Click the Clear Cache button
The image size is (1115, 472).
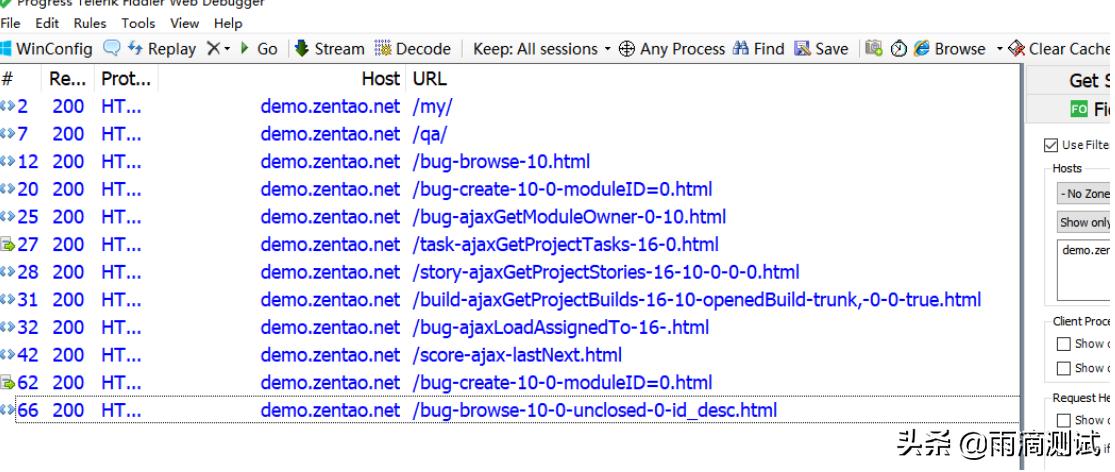1060,49
